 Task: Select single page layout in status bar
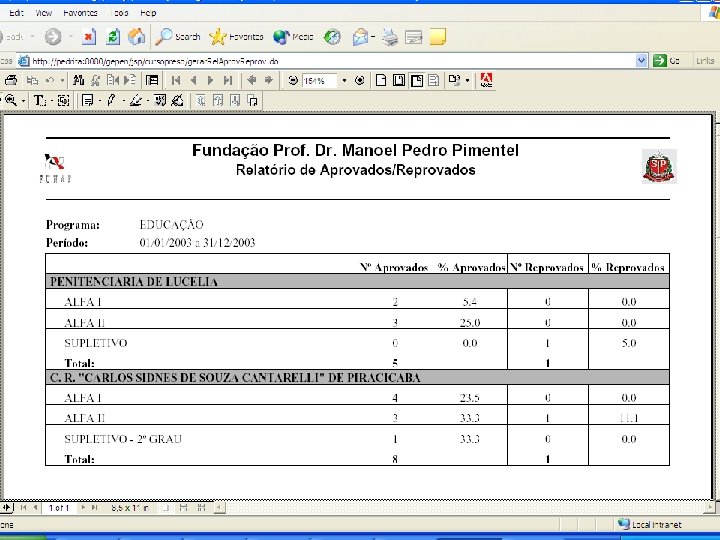pos(166,508)
